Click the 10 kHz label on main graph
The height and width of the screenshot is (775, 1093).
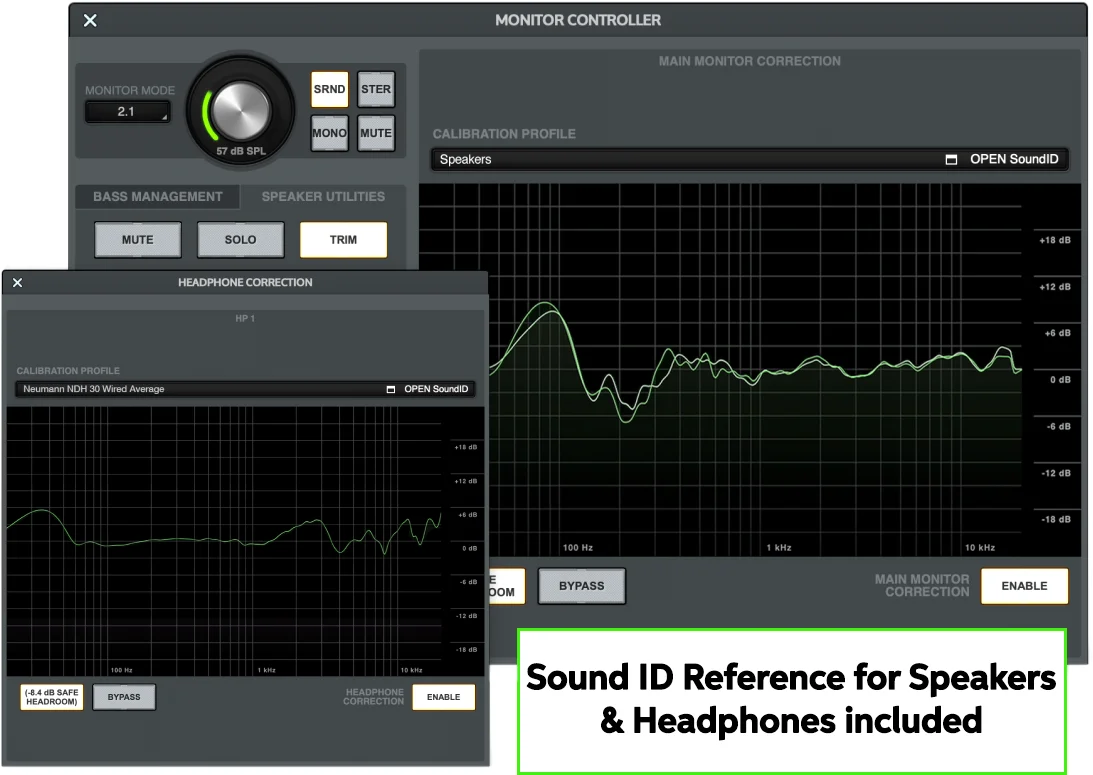click(980, 548)
